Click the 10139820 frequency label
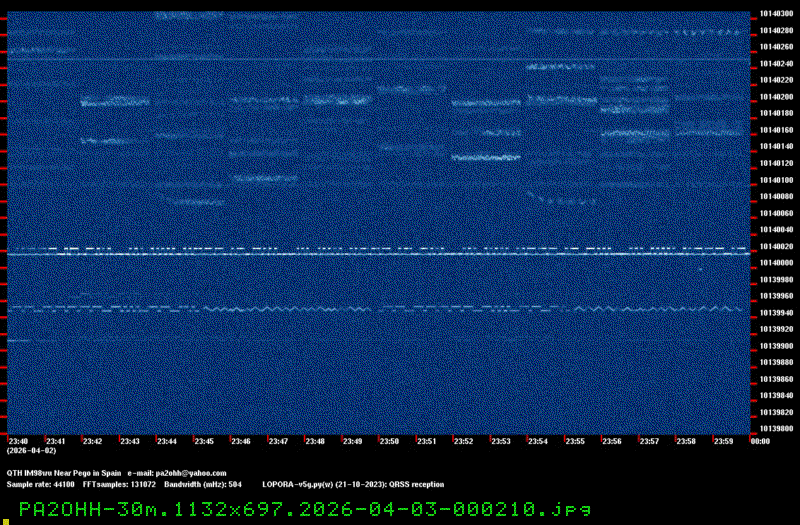The width and height of the screenshot is (800, 525). 777,412
